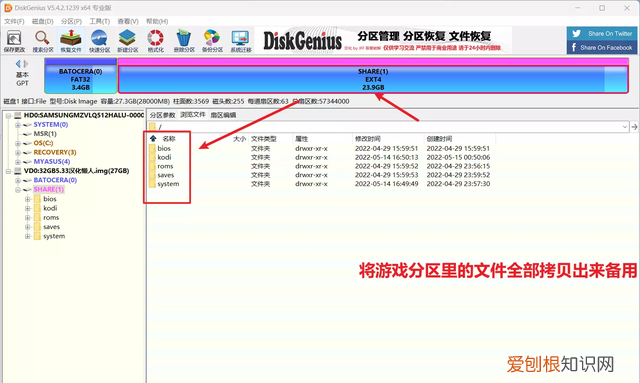Click the Share On Twitter text
Screen dimensions: 640x383
[x=610, y=33]
